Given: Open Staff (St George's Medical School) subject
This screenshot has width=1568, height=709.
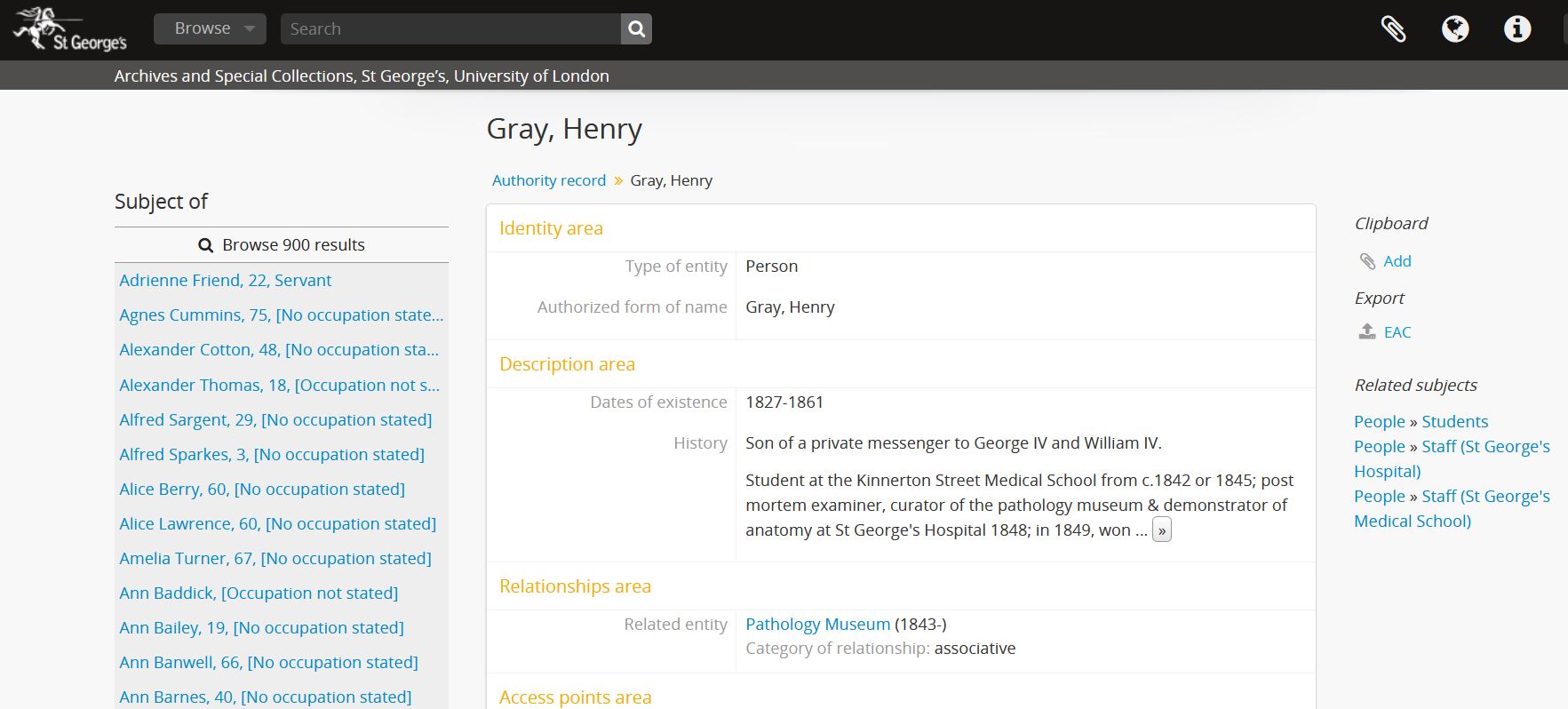Looking at the screenshot, I should point(1484,497).
